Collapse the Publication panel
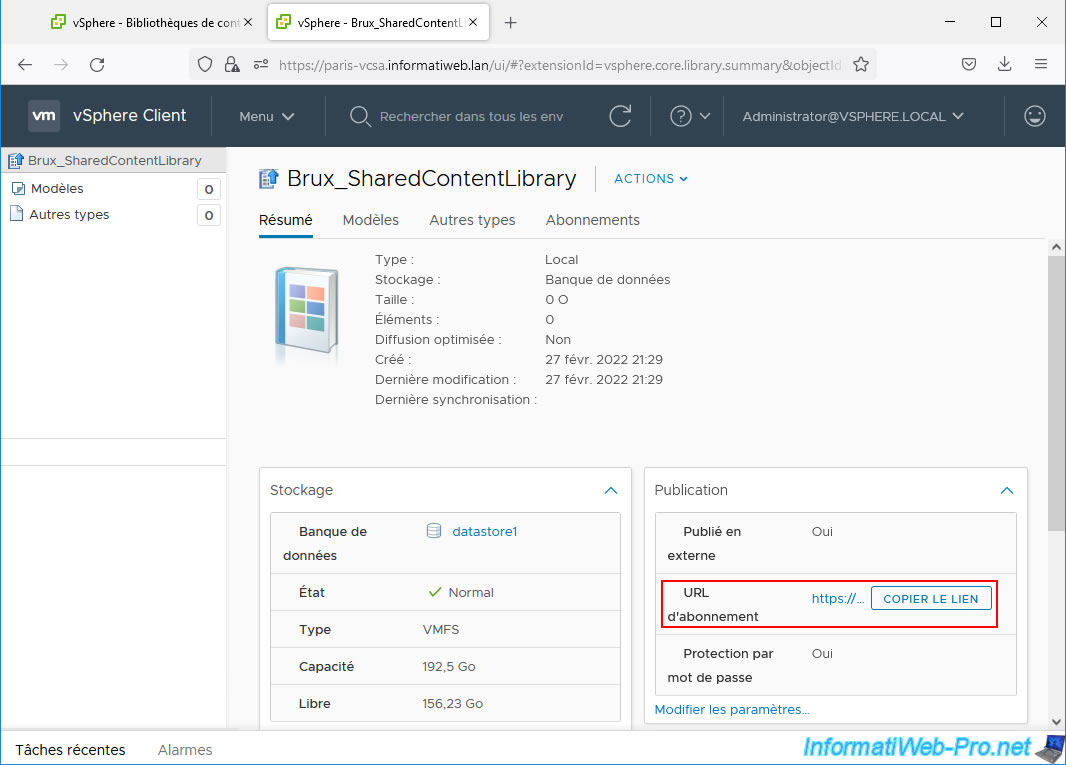1066x765 pixels. [1007, 490]
